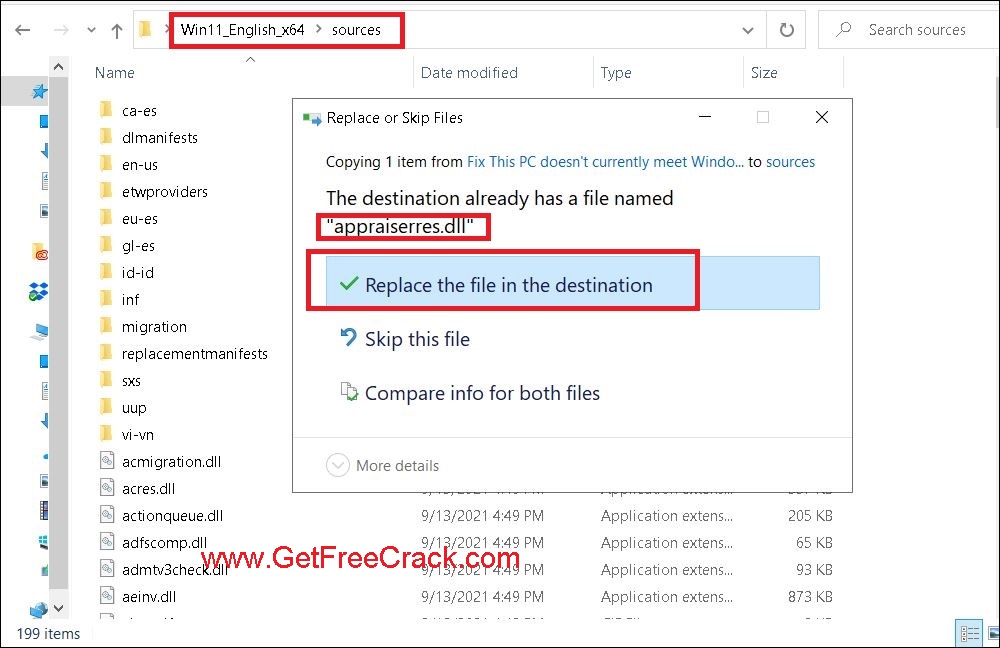This screenshot has width=1000, height=648.
Task: Refresh the sources folder view
Action: pyautogui.click(x=786, y=30)
